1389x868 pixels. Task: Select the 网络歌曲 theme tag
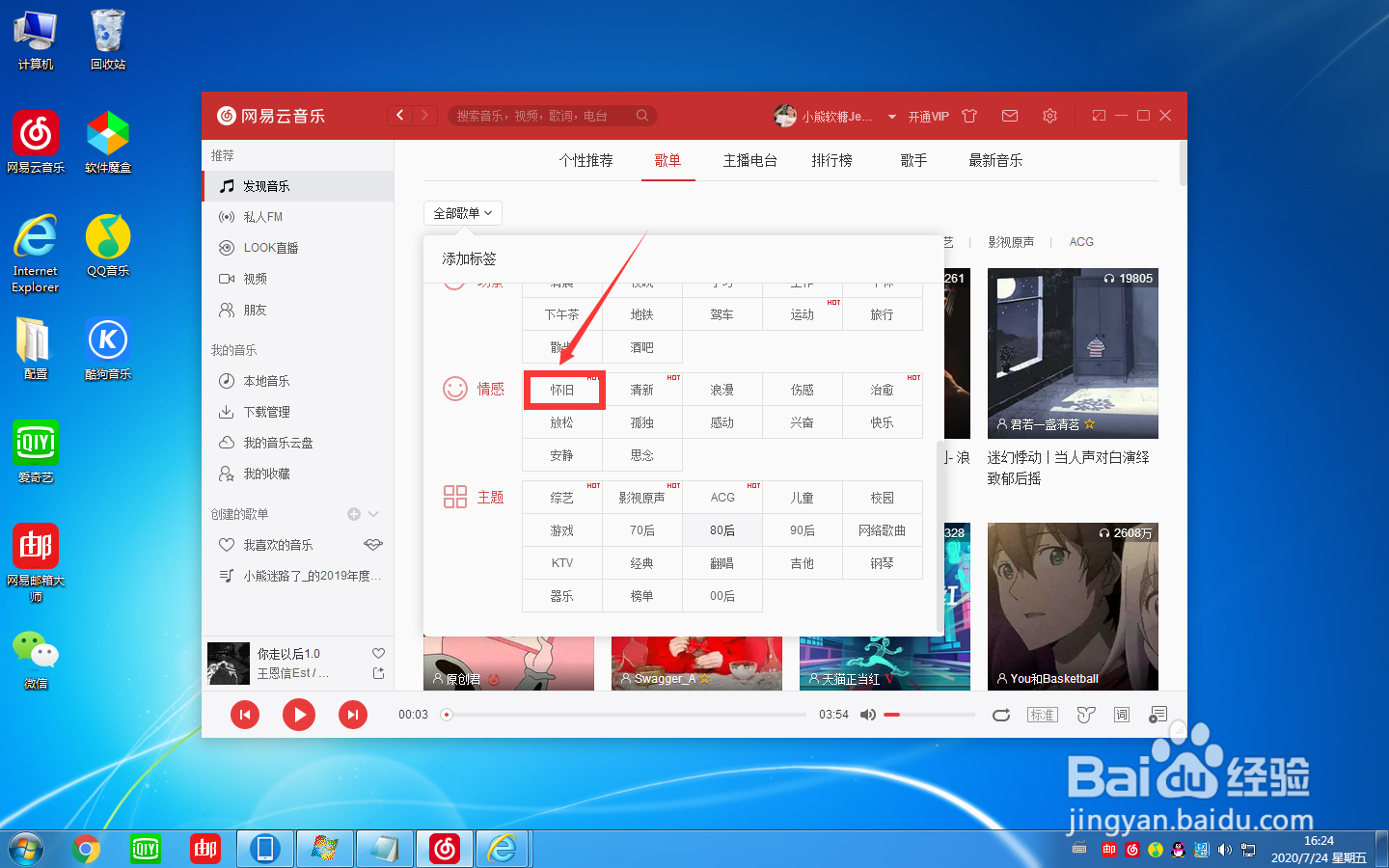tap(883, 530)
